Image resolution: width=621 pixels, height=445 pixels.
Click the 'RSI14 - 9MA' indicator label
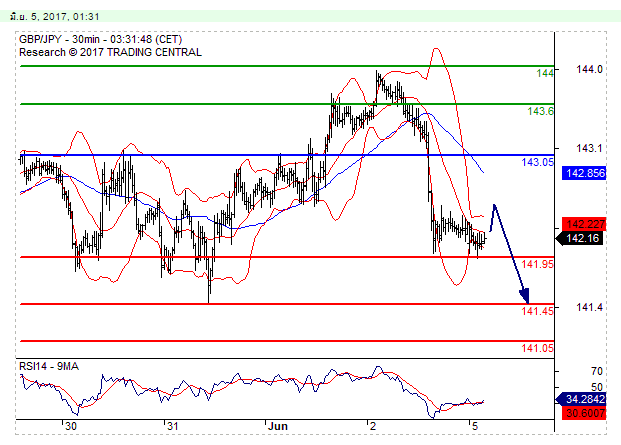[49, 367]
